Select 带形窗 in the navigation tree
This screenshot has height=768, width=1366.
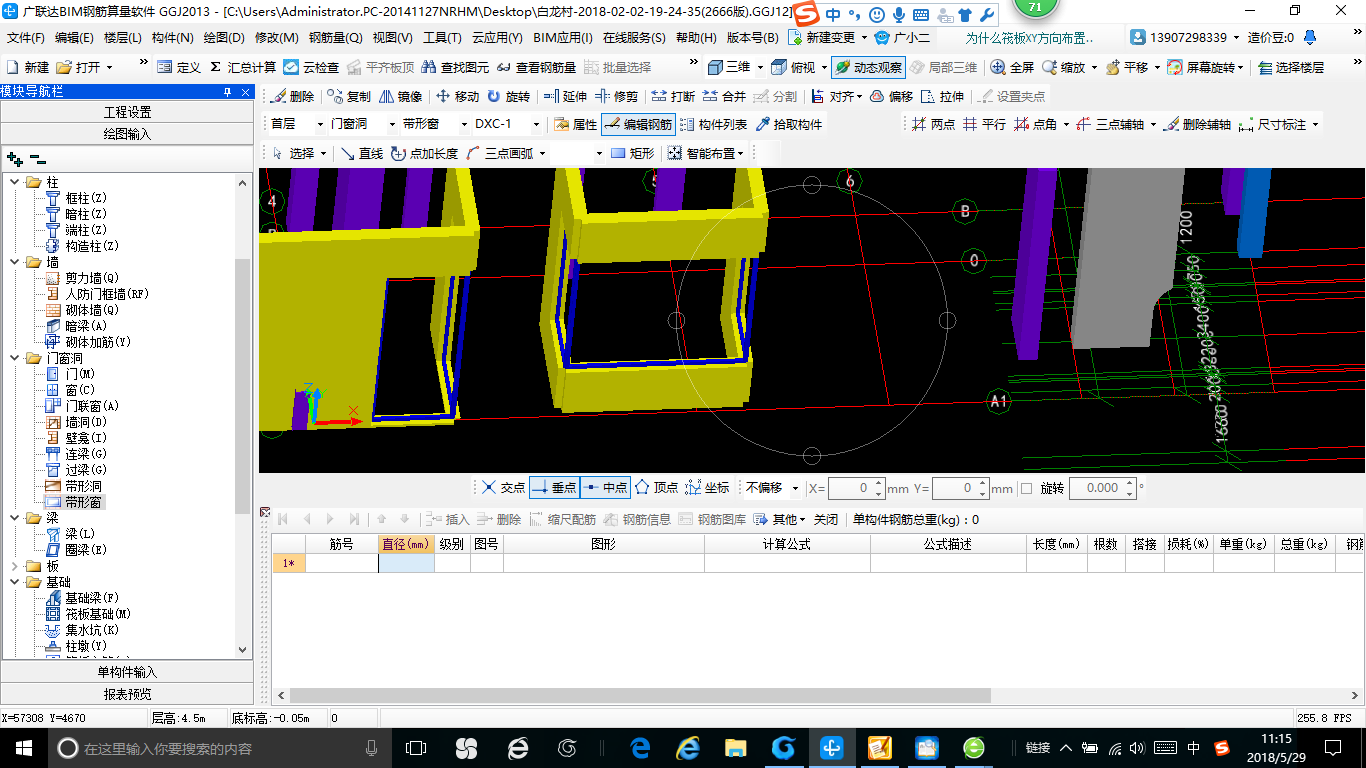coord(83,502)
